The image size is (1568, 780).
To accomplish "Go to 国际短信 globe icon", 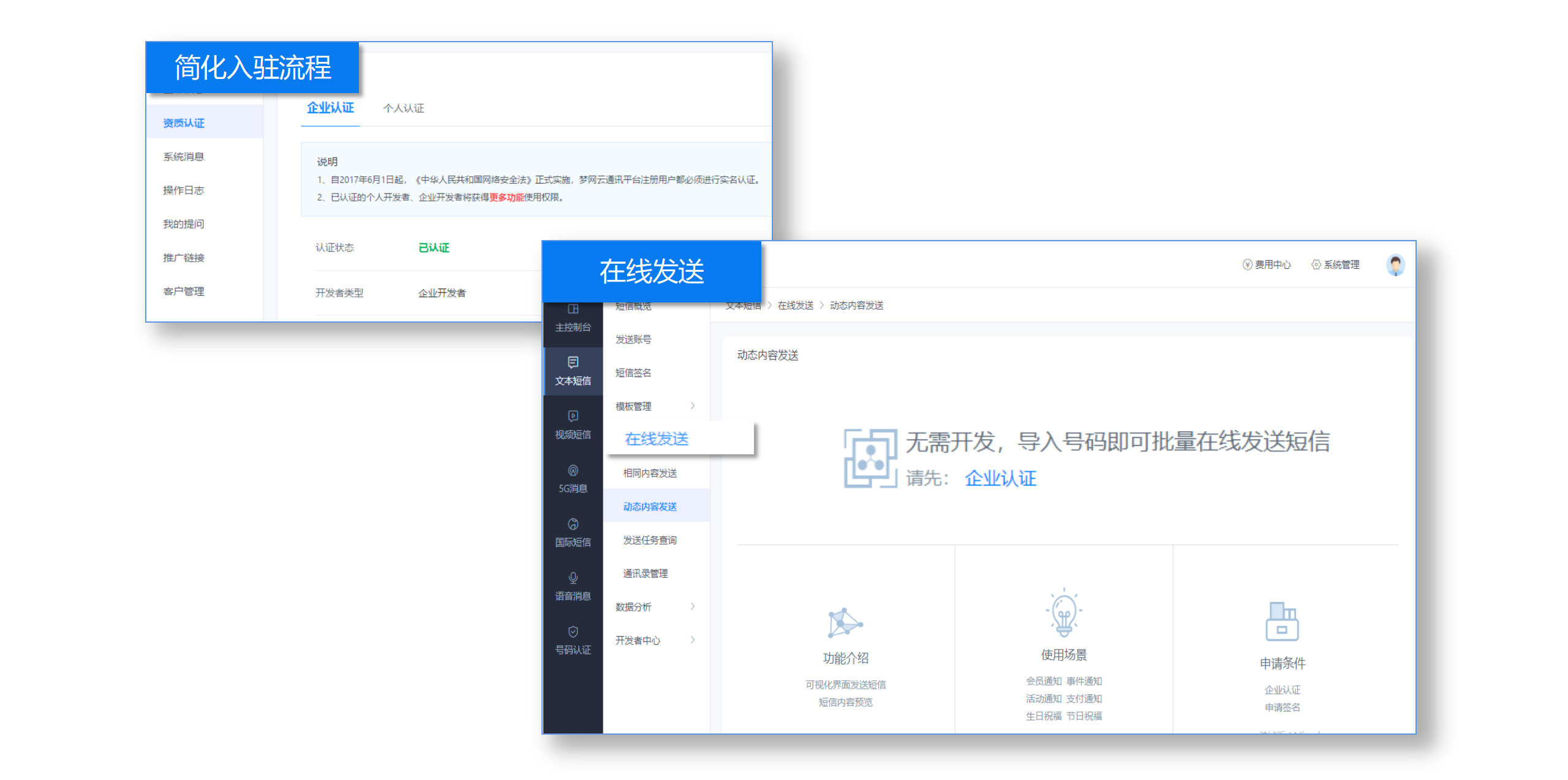I will point(573,524).
